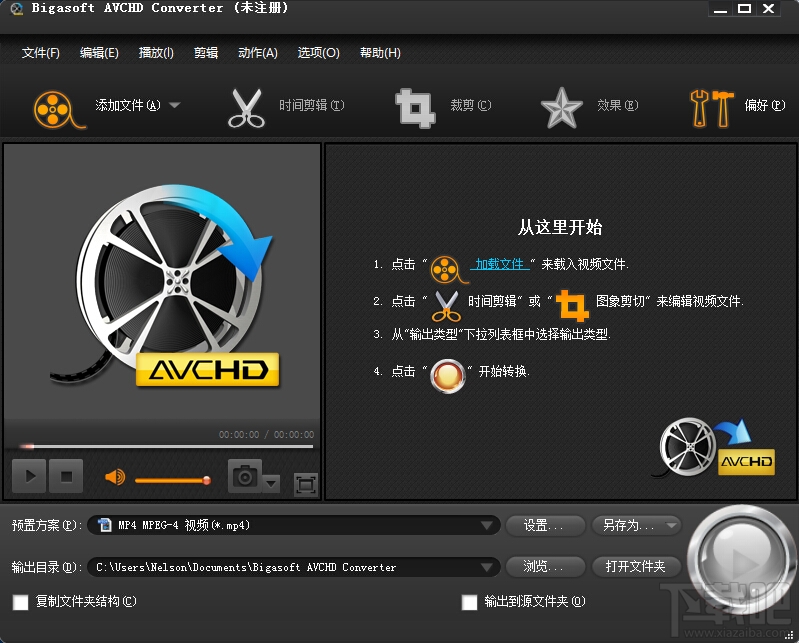Click the scissors icon in step 2 instructions
The image size is (799, 643).
[446, 306]
